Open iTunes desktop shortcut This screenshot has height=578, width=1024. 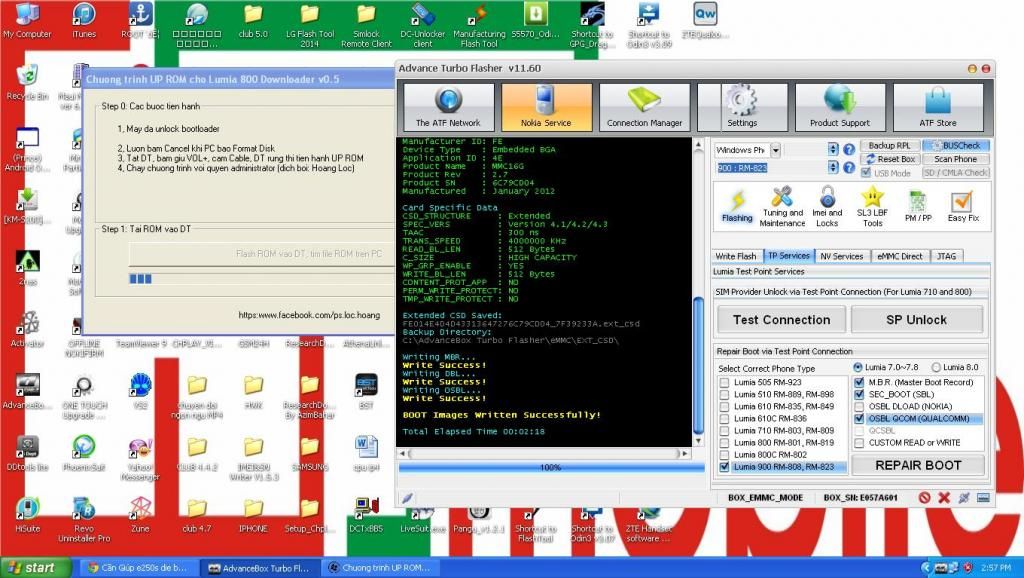click(84, 20)
